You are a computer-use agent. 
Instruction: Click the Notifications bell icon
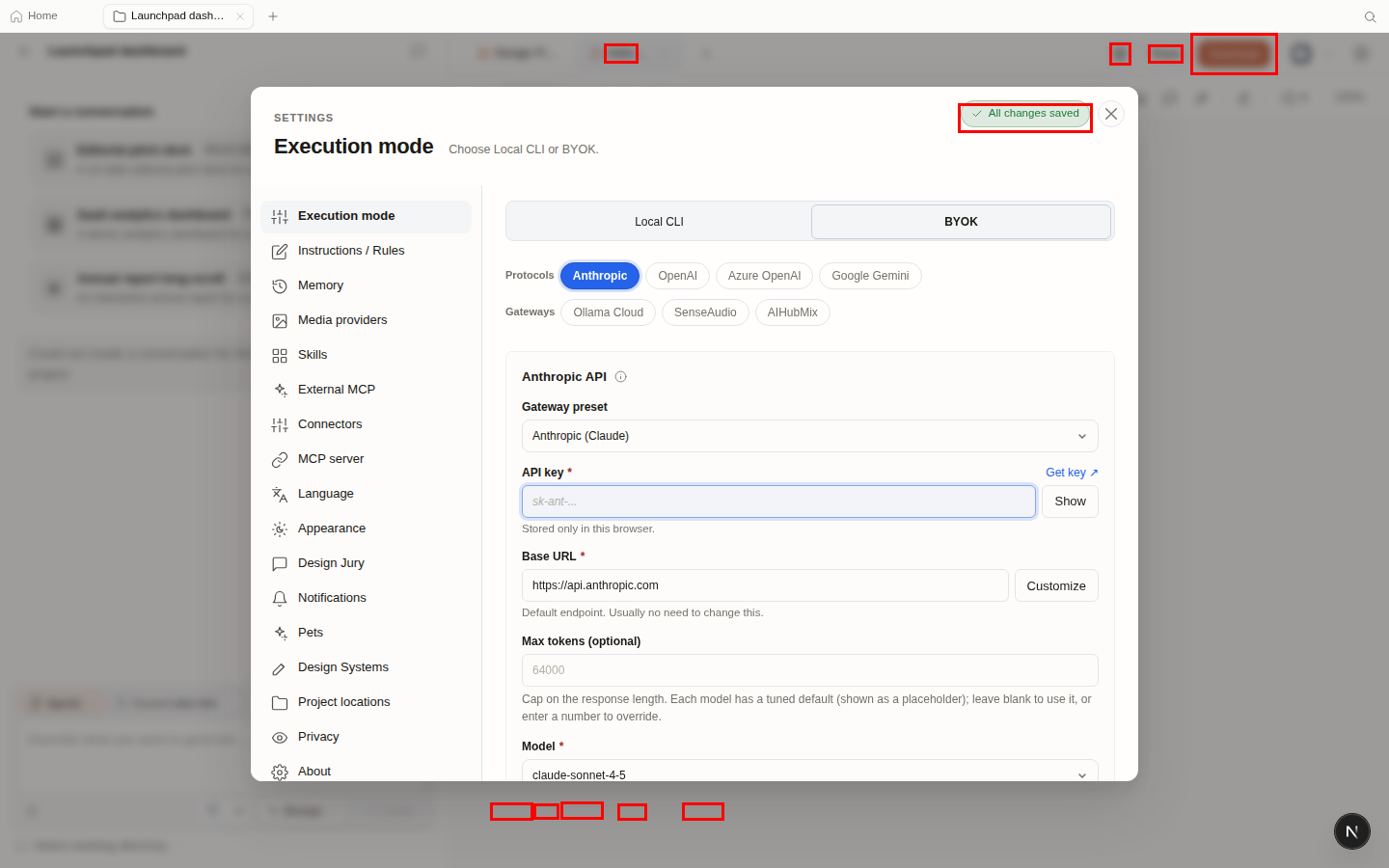pos(280,598)
